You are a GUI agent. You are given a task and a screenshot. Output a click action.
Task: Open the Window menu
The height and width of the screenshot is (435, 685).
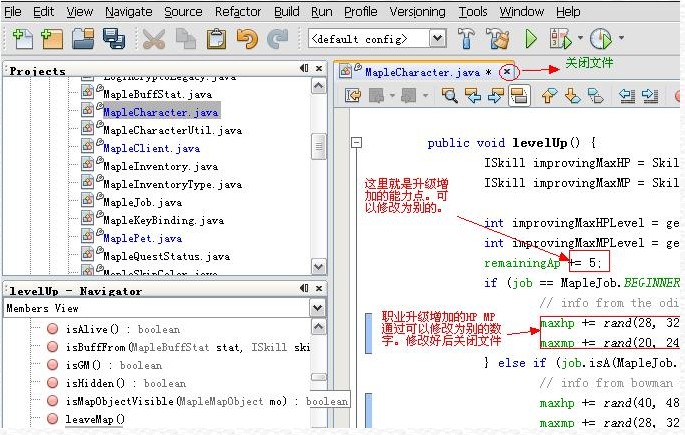point(522,11)
